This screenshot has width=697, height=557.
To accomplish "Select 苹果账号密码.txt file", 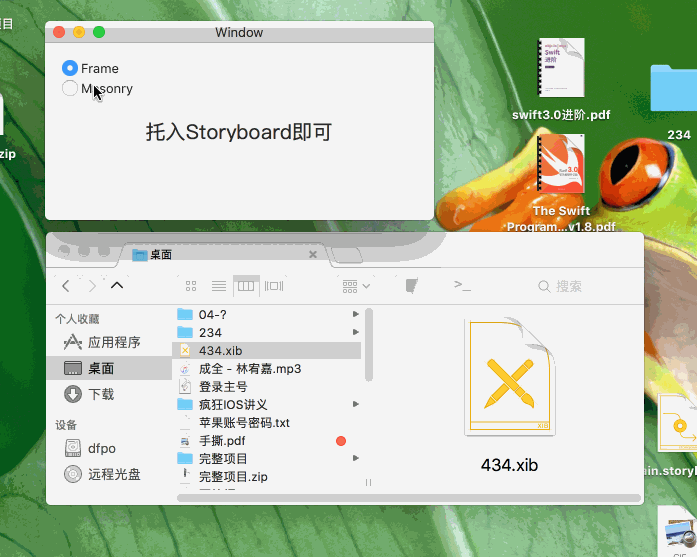I will (267, 422).
